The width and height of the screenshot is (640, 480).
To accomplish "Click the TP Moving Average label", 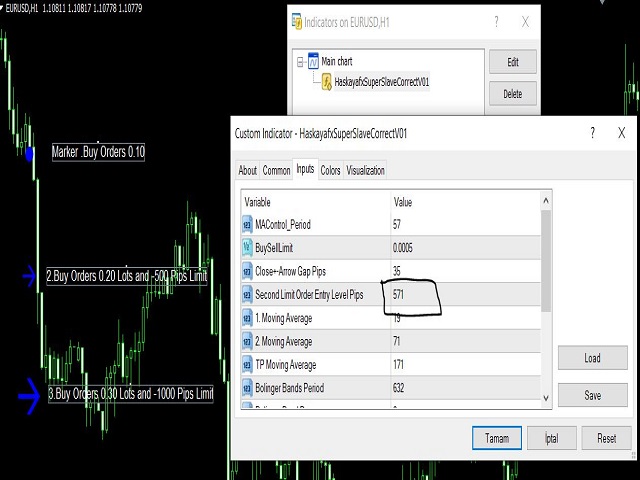I will (286, 364).
